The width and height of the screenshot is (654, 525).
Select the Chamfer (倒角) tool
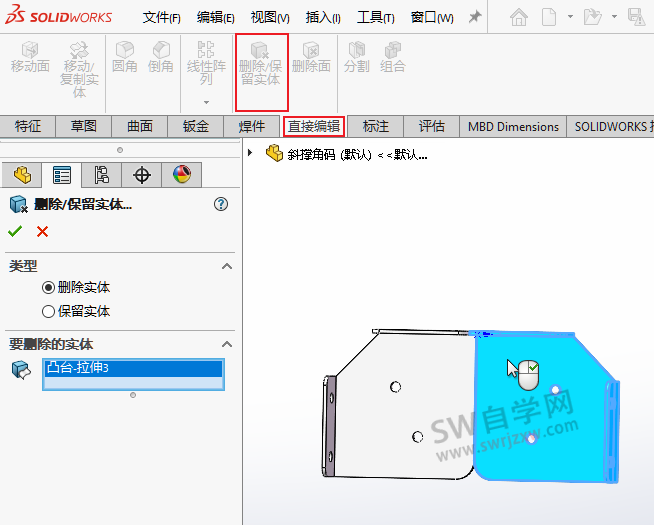(x=161, y=57)
